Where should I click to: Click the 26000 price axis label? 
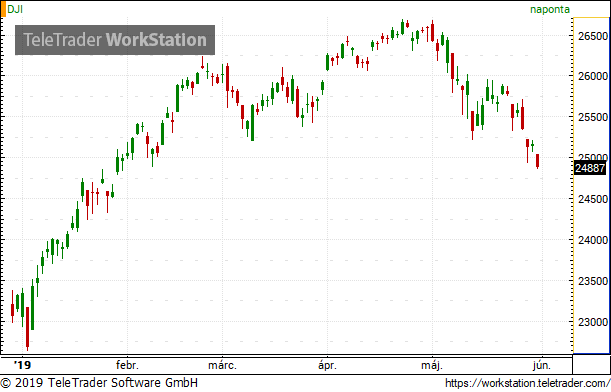[593, 76]
